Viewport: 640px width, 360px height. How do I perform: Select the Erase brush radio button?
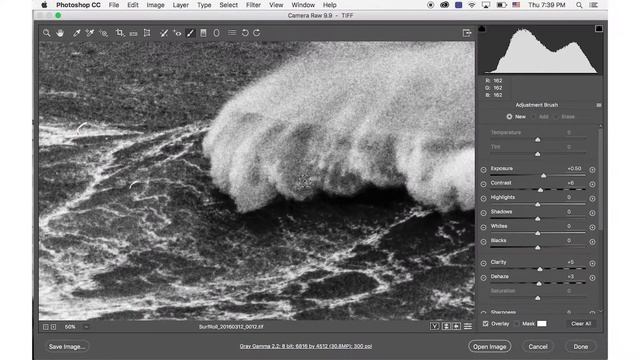tap(556, 117)
